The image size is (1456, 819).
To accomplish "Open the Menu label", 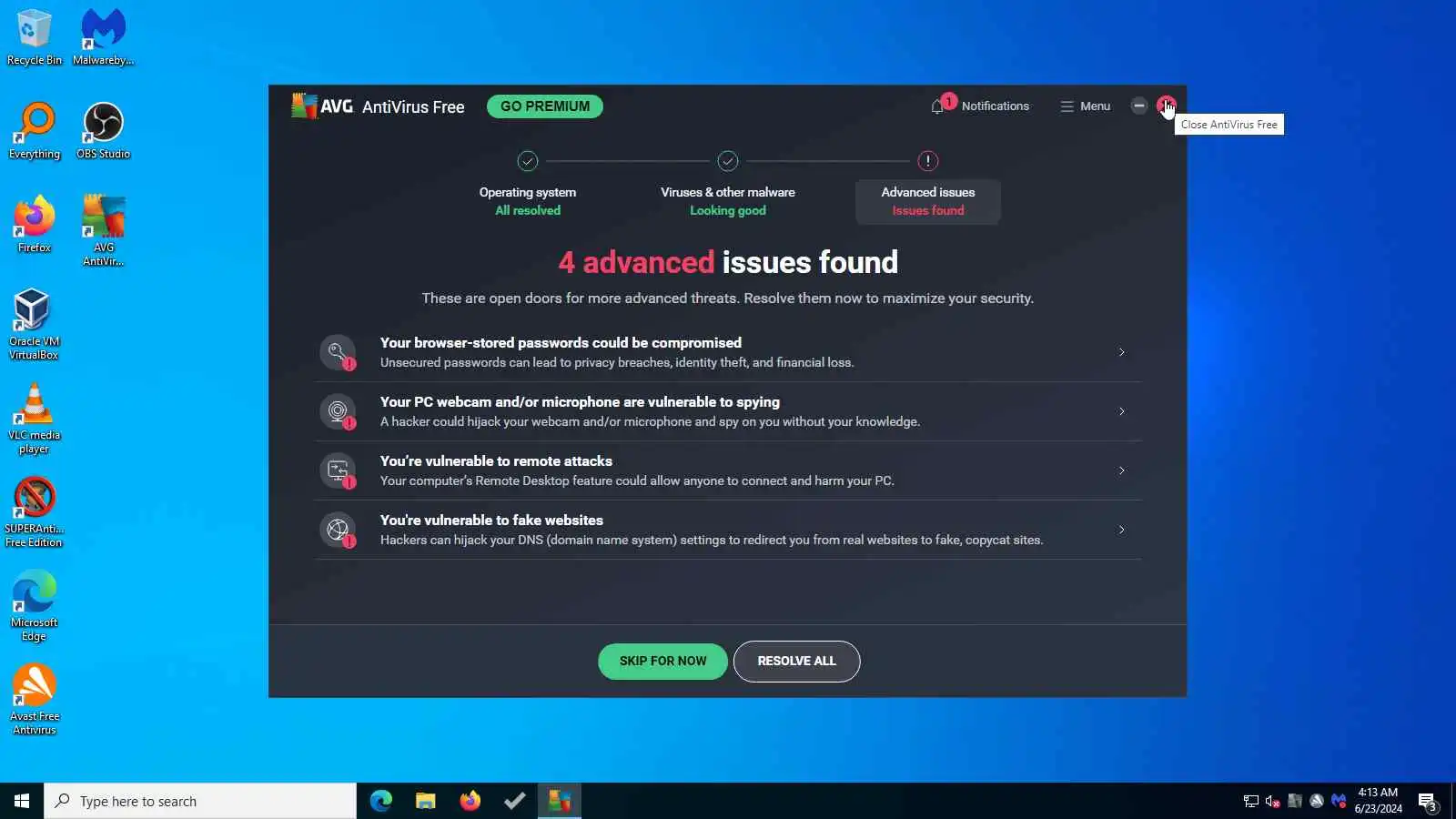I will [1095, 106].
